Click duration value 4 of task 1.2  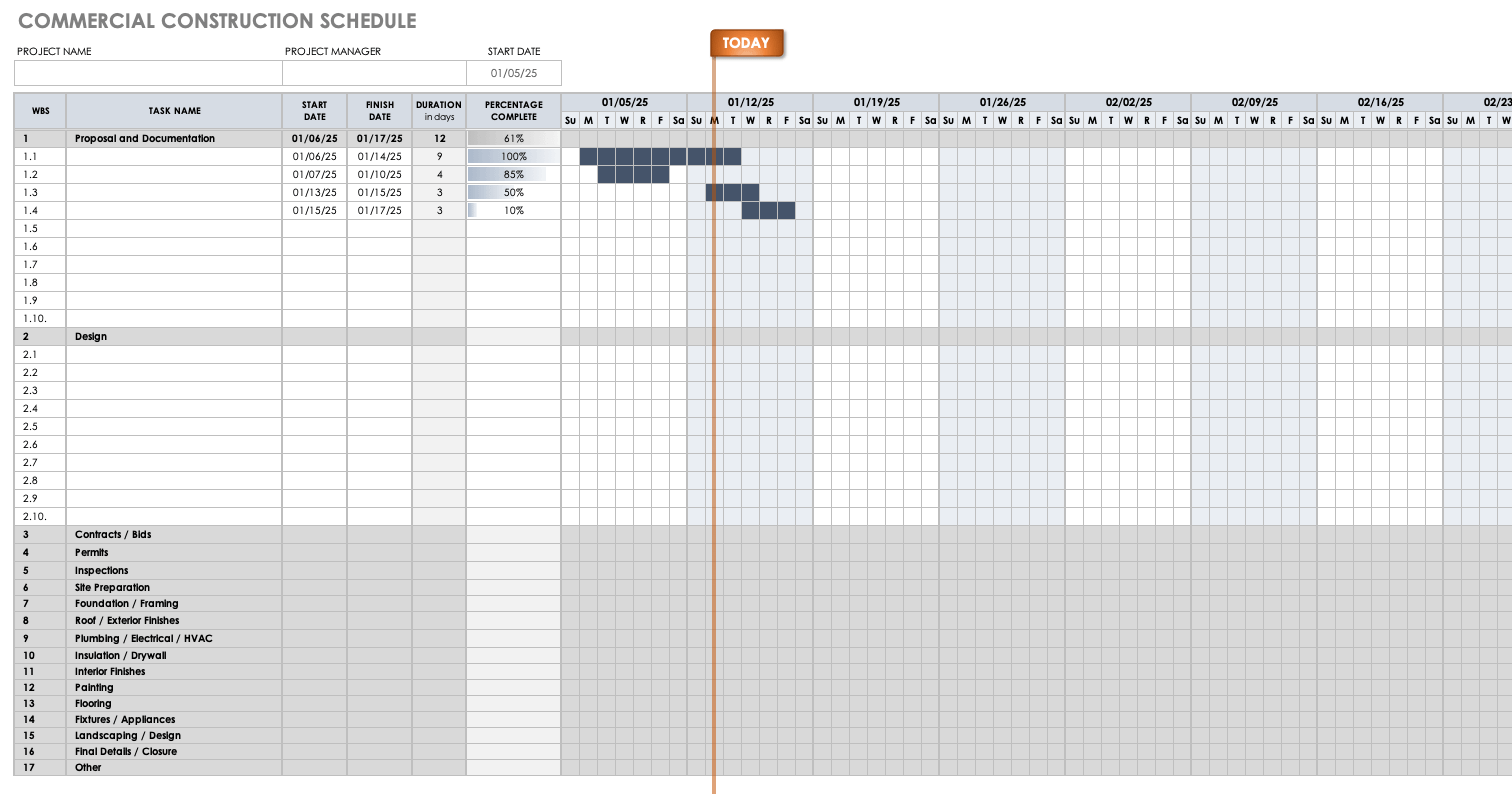point(439,175)
